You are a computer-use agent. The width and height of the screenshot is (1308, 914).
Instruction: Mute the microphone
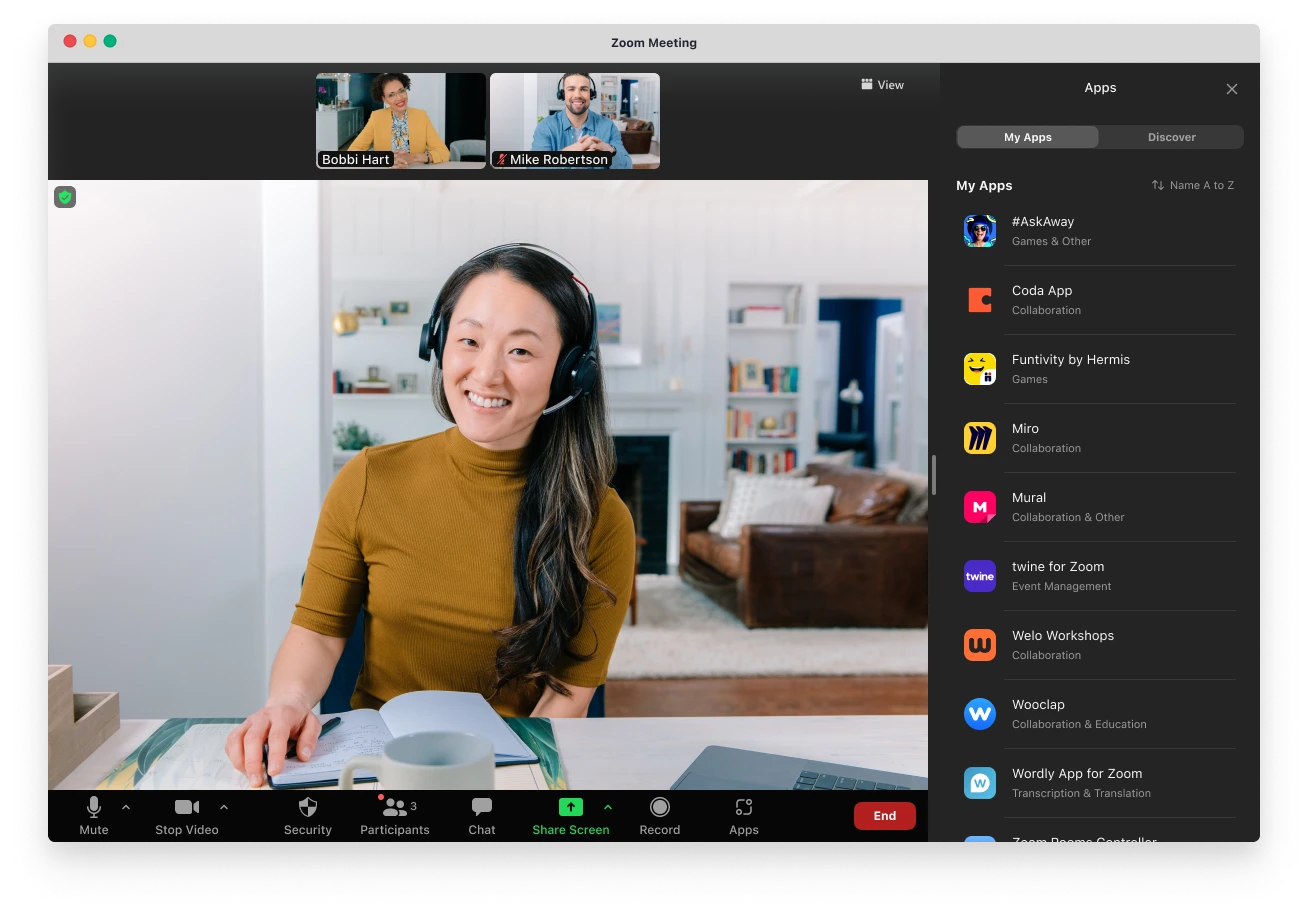click(x=94, y=815)
